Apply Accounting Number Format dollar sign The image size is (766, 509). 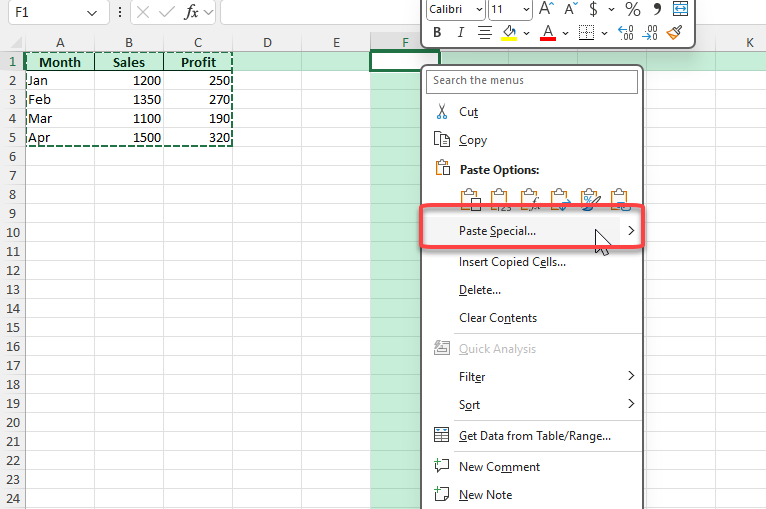[594, 9]
